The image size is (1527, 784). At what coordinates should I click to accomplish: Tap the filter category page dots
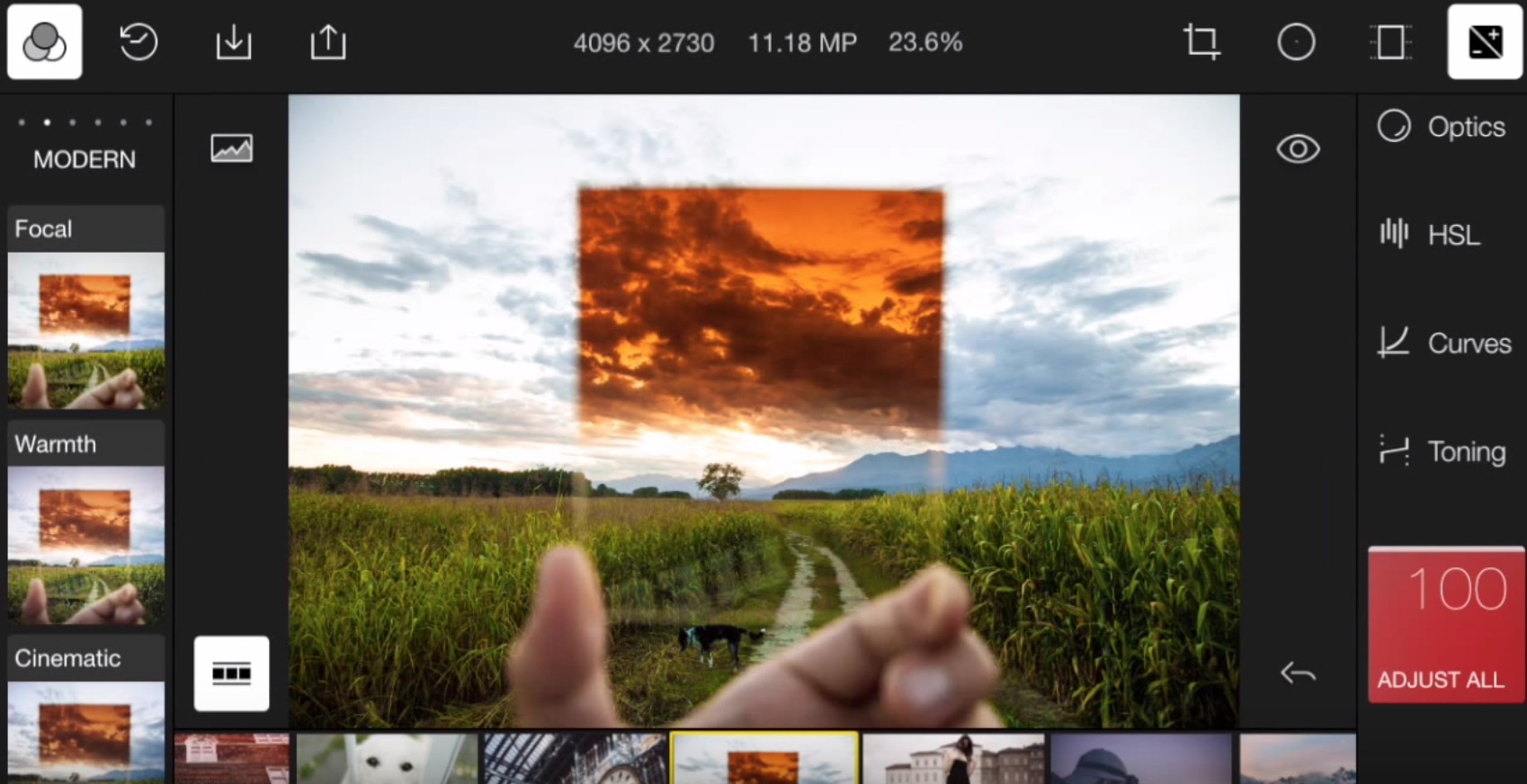coord(85,122)
